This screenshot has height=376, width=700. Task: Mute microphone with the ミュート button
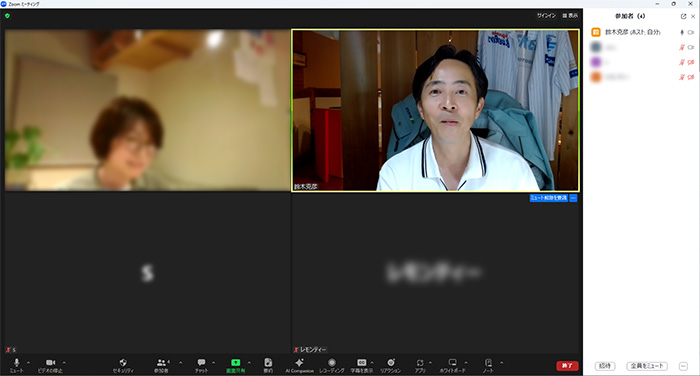(x=17, y=365)
